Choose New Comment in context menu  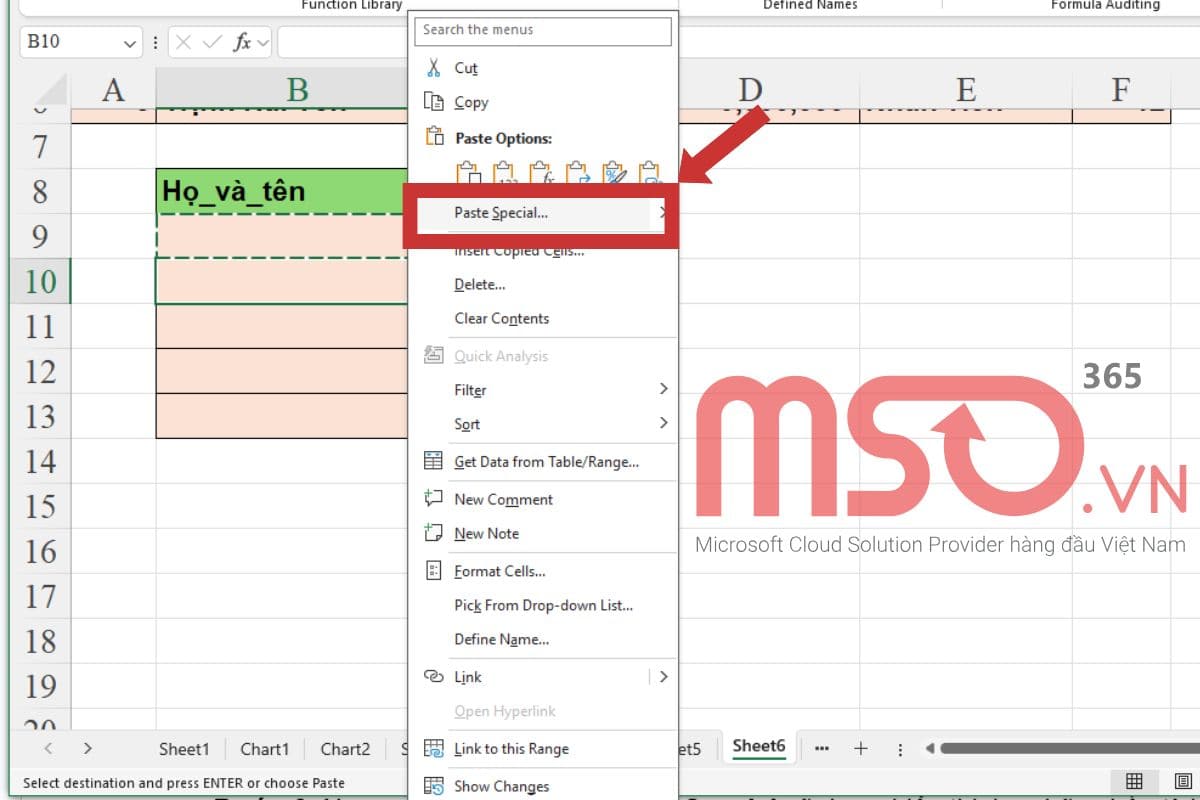503,499
